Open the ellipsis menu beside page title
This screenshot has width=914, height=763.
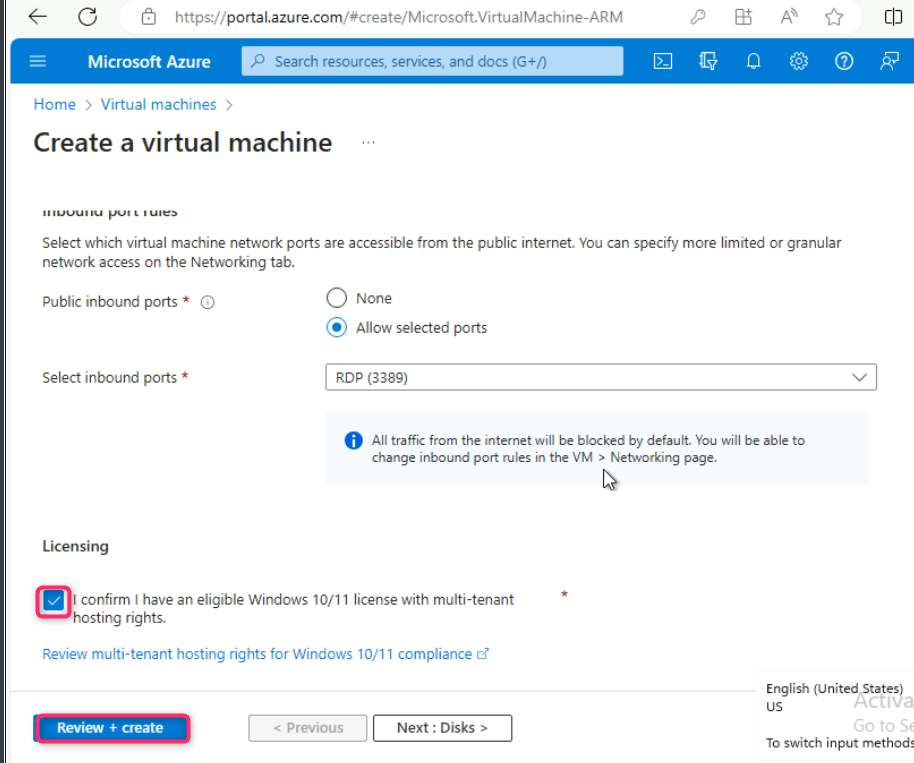pos(368,143)
